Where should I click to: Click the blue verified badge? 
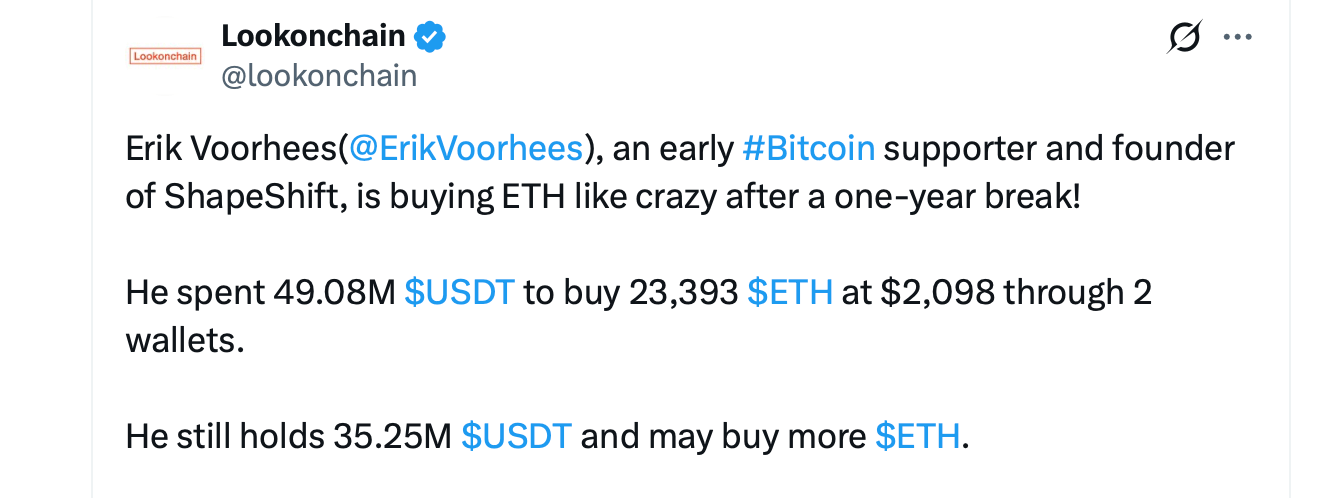[x=430, y=37]
